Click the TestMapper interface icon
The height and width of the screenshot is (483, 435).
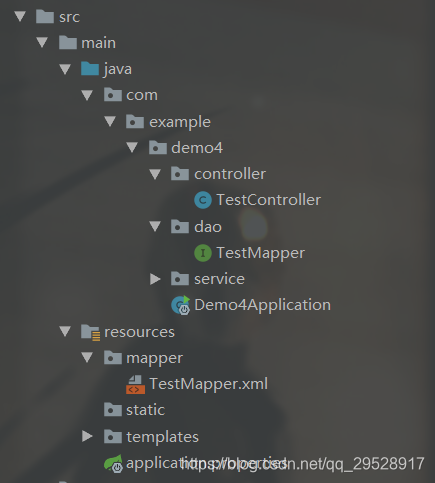[x=203, y=253]
